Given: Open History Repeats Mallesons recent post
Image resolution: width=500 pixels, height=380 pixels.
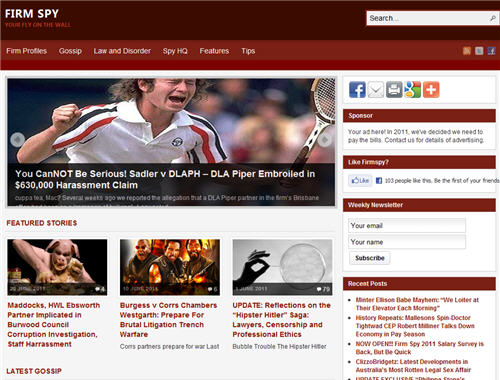Looking at the screenshot, I should coord(415,326).
